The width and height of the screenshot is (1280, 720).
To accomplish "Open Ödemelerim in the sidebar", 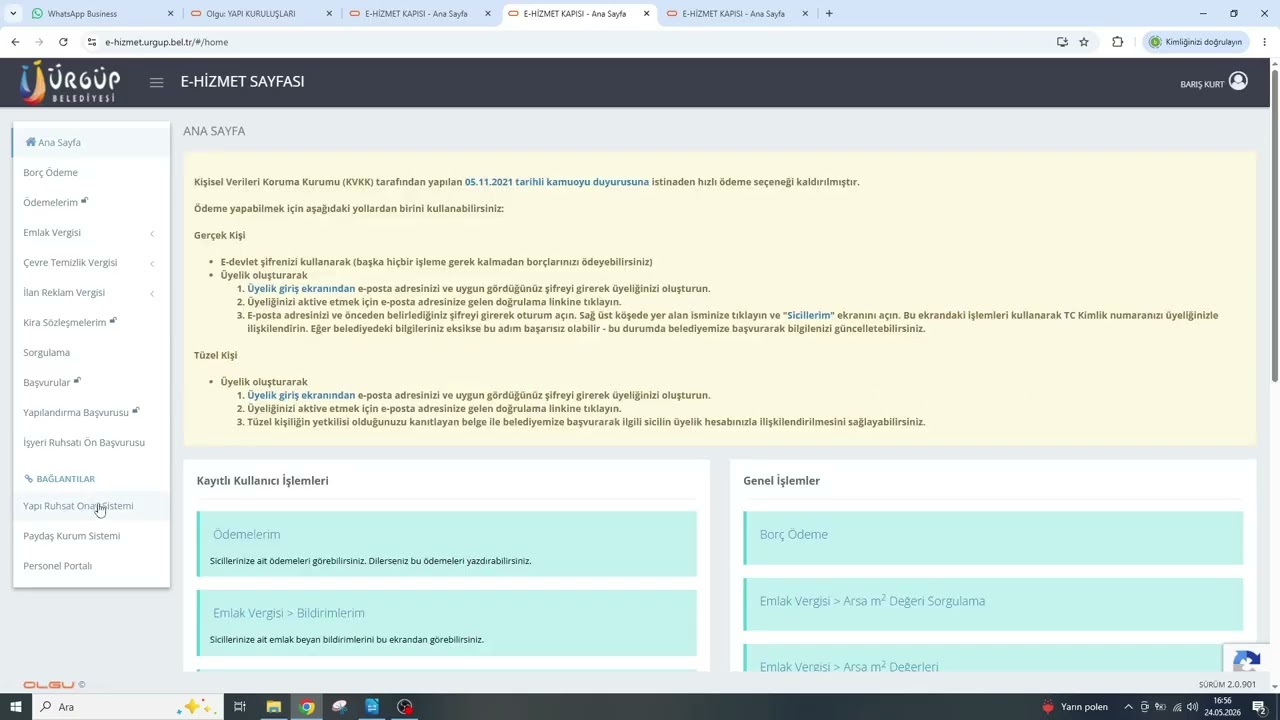I will point(91,202).
